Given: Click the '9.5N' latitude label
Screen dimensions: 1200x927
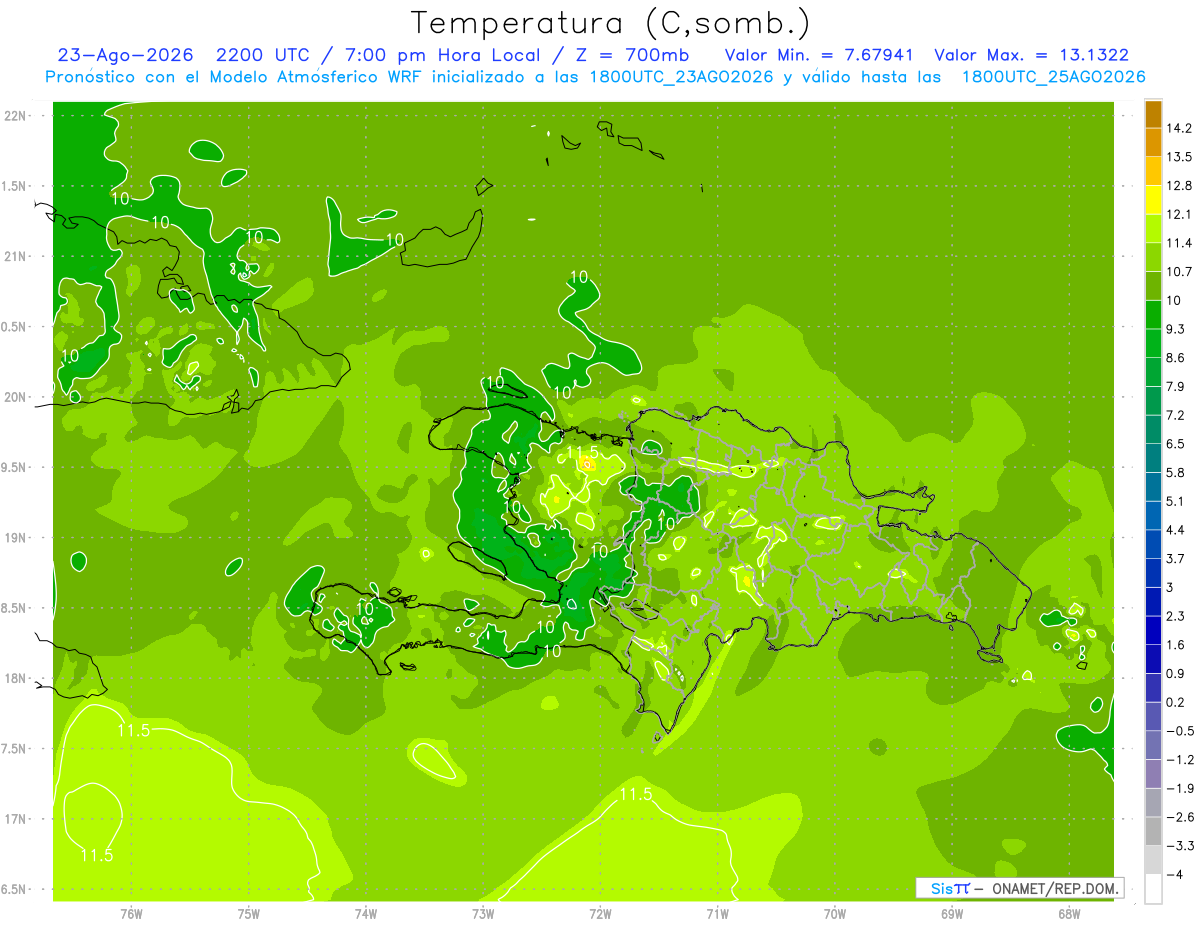Looking at the screenshot, I should coord(14,467).
